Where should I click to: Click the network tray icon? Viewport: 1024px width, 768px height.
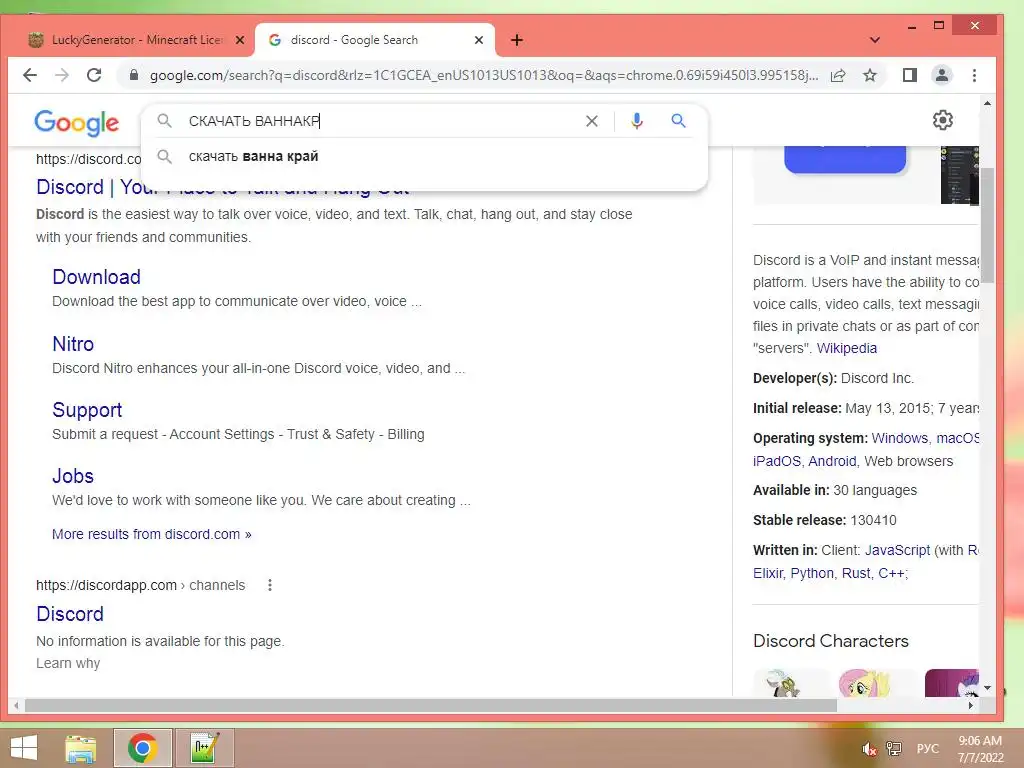[893, 749]
